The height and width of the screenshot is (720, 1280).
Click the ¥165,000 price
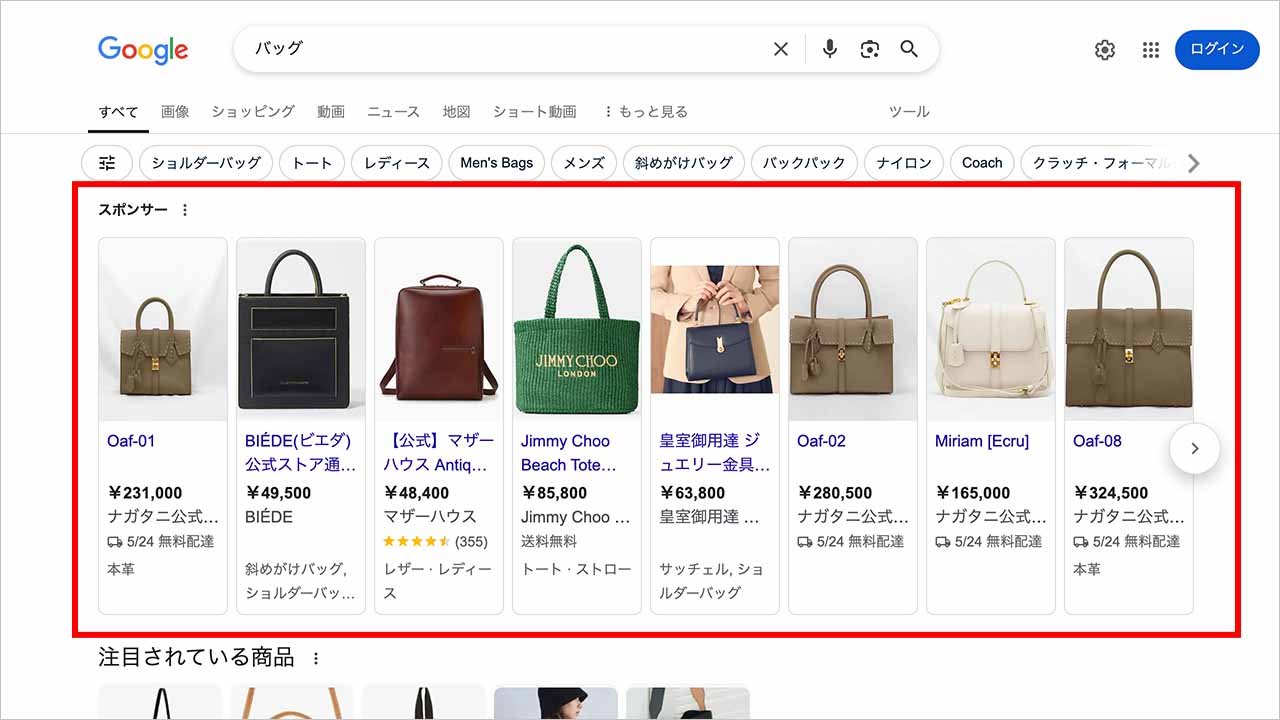tap(973, 493)
